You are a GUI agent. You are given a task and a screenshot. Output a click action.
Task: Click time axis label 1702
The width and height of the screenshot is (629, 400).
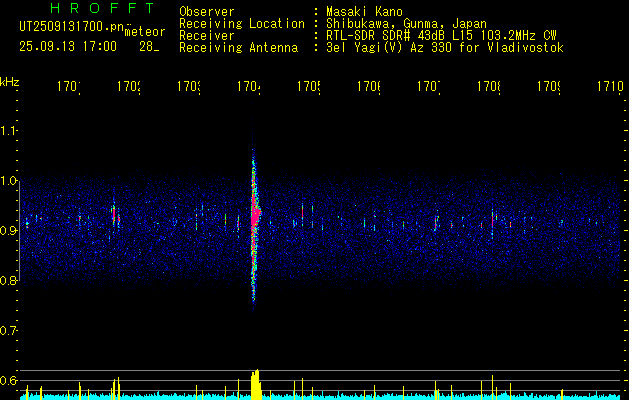tap(129, 87)
